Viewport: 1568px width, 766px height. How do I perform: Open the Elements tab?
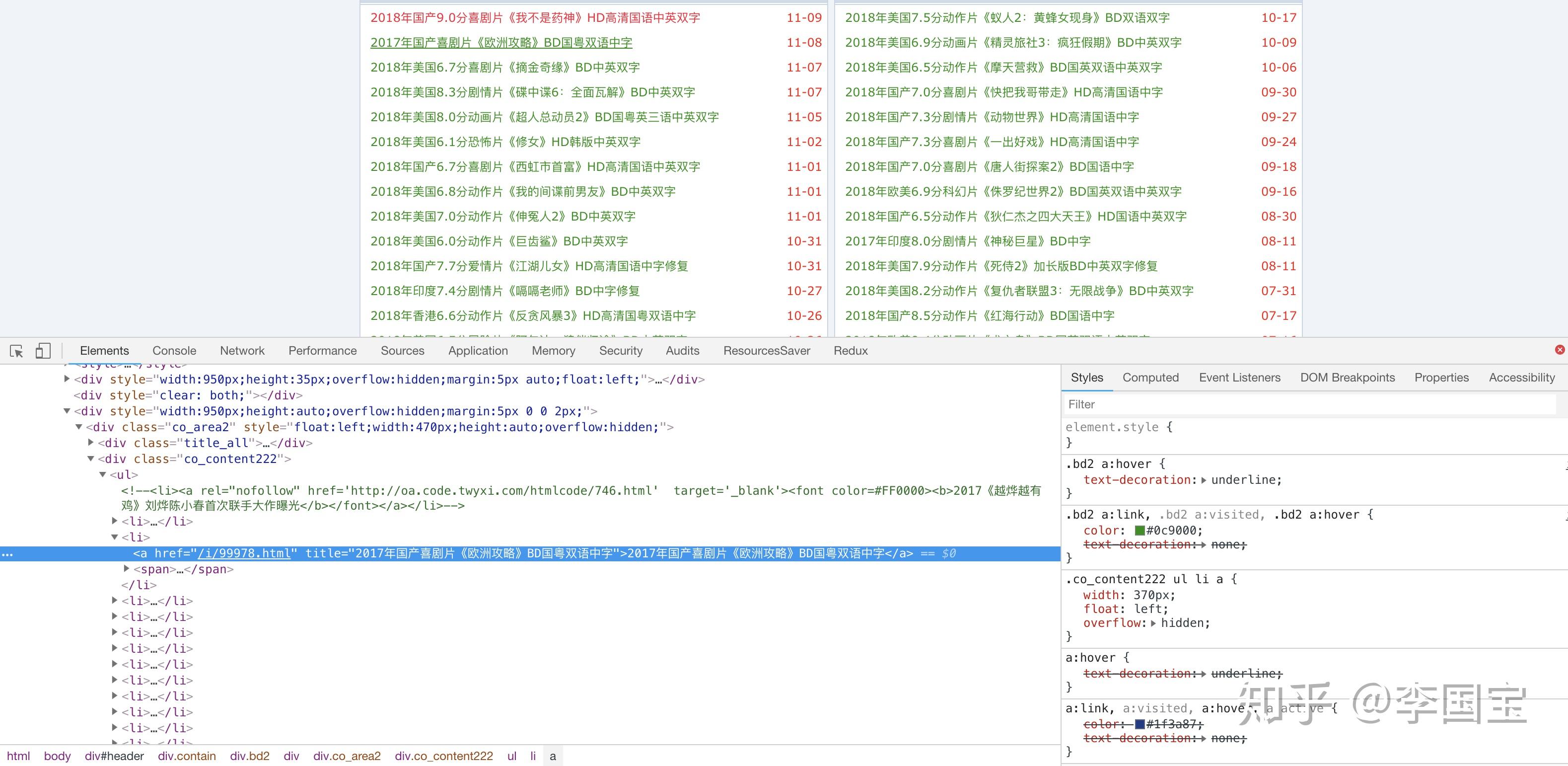point(104,351)
